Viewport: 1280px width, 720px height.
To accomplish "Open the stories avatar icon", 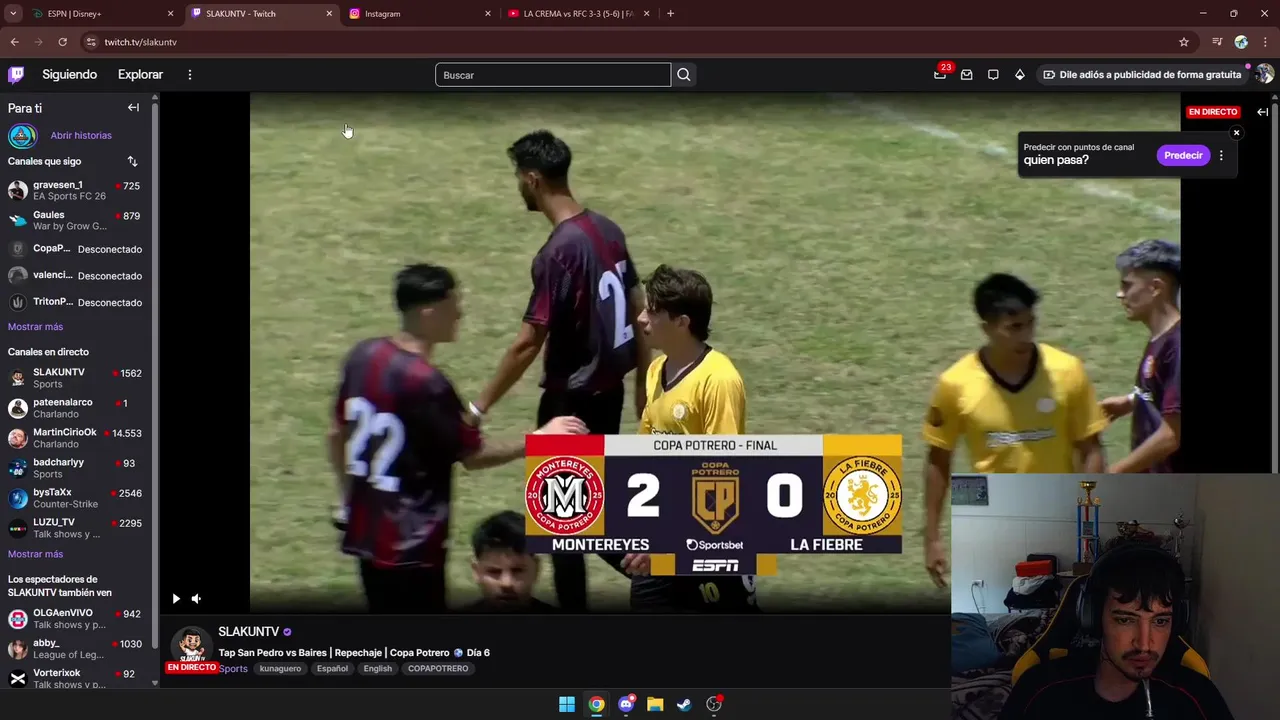I will tap(22, 135).
